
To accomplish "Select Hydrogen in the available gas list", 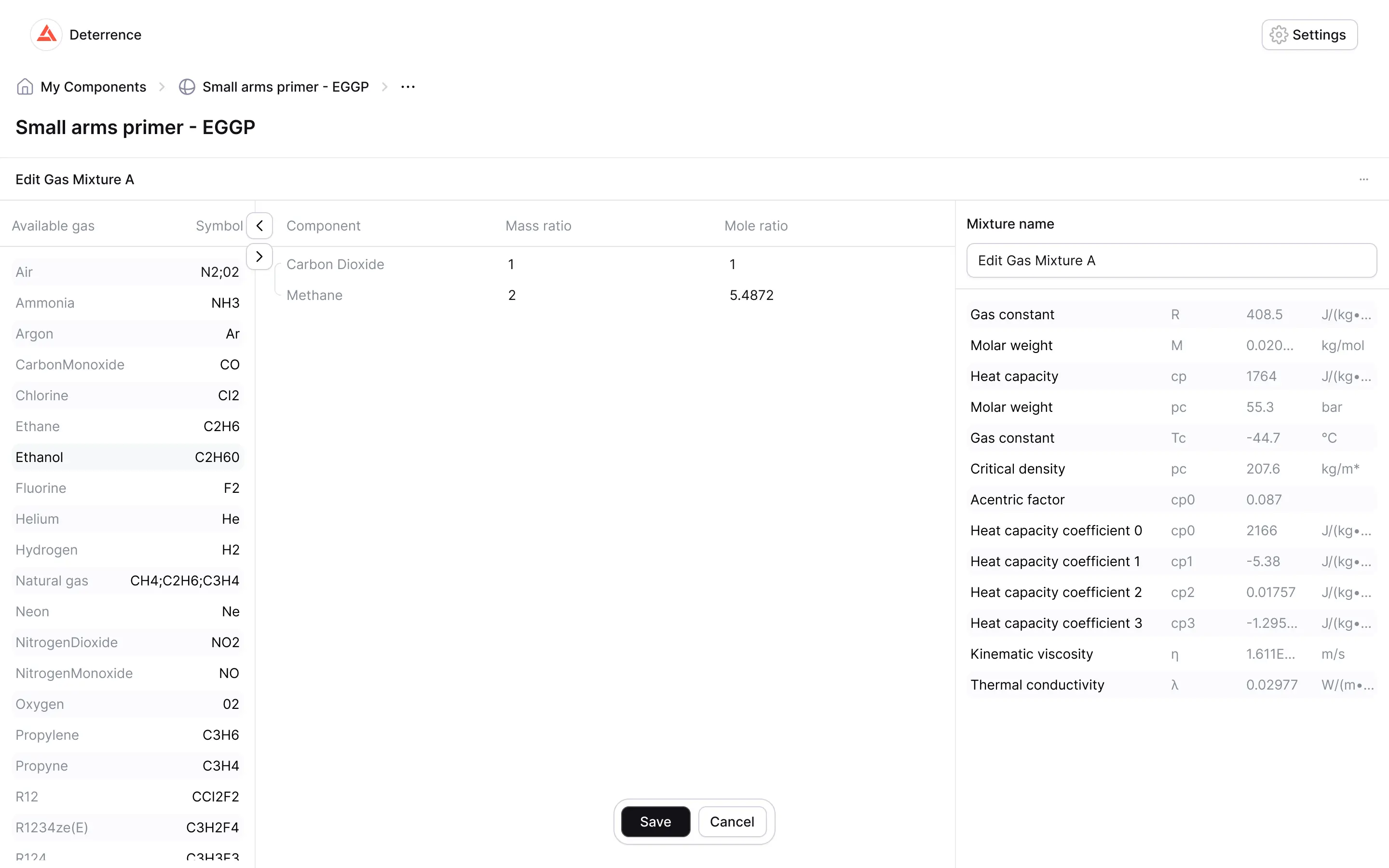I will [x=127, y=550].
